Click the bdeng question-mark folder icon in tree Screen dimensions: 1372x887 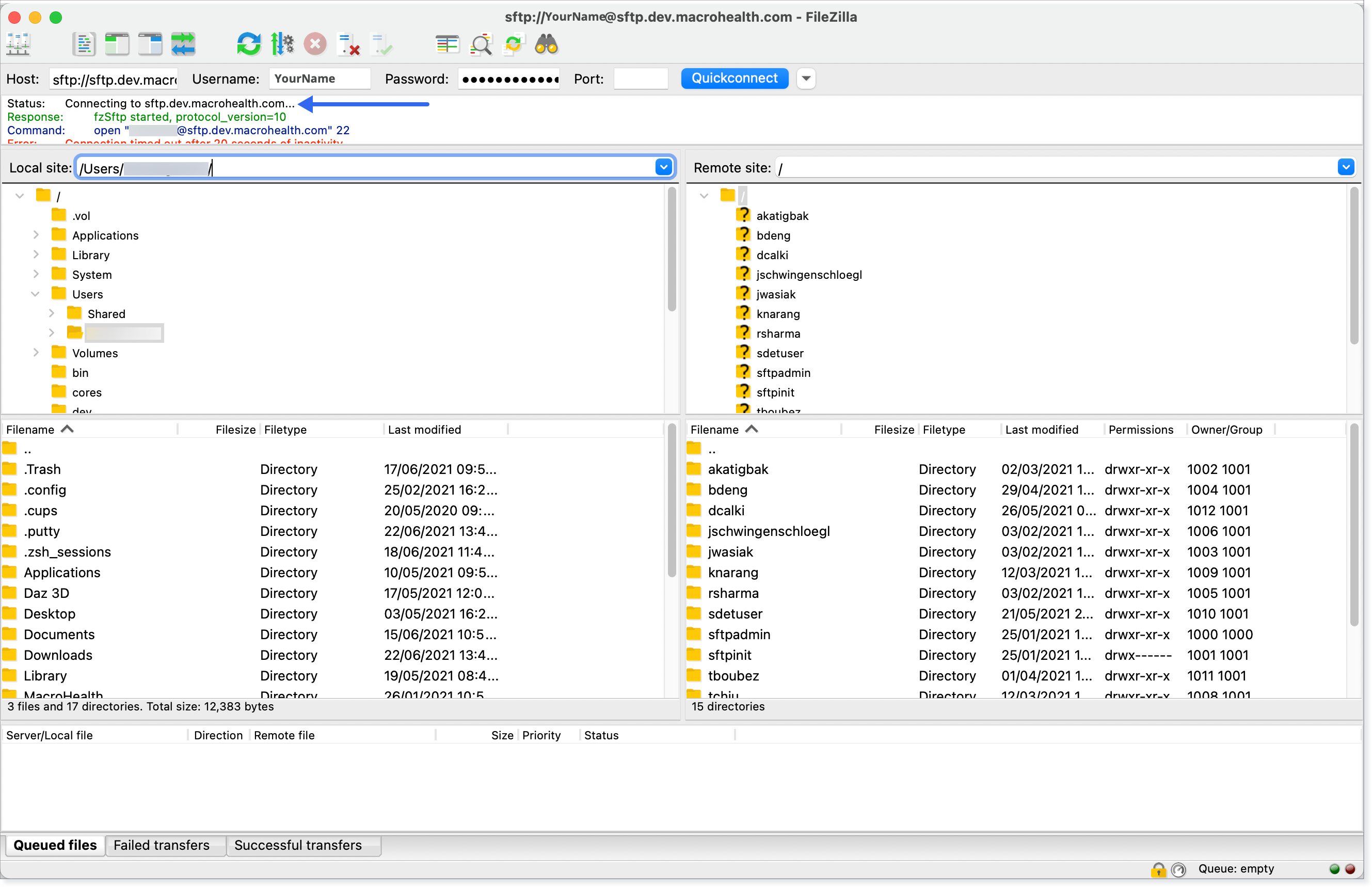click(743, 235)
